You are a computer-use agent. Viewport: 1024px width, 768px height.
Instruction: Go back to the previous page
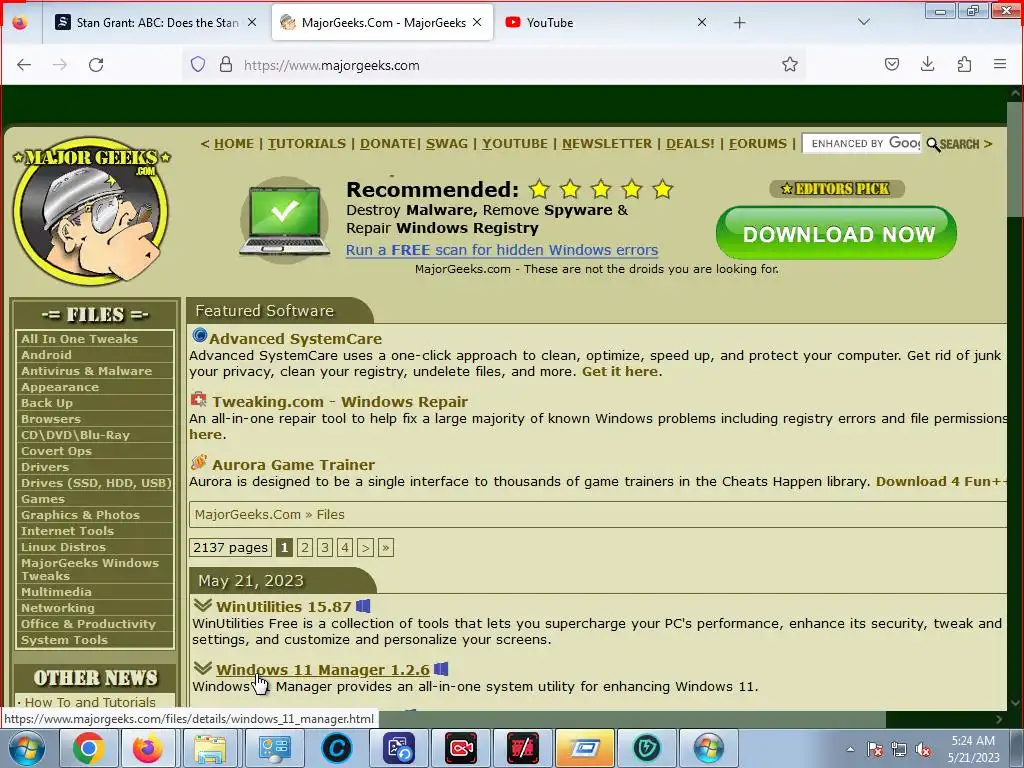(x=24, y=65)
